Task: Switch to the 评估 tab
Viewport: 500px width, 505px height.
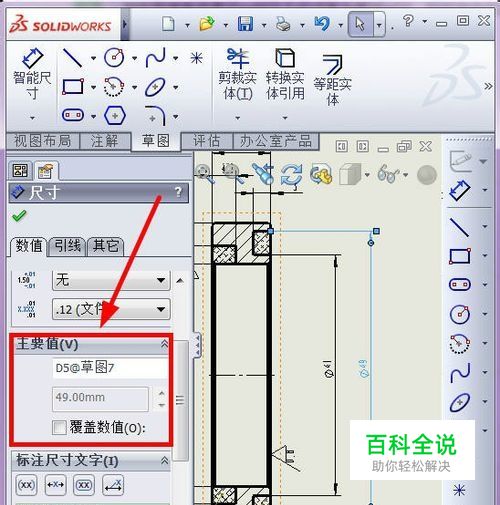Action: click(206, 141)
